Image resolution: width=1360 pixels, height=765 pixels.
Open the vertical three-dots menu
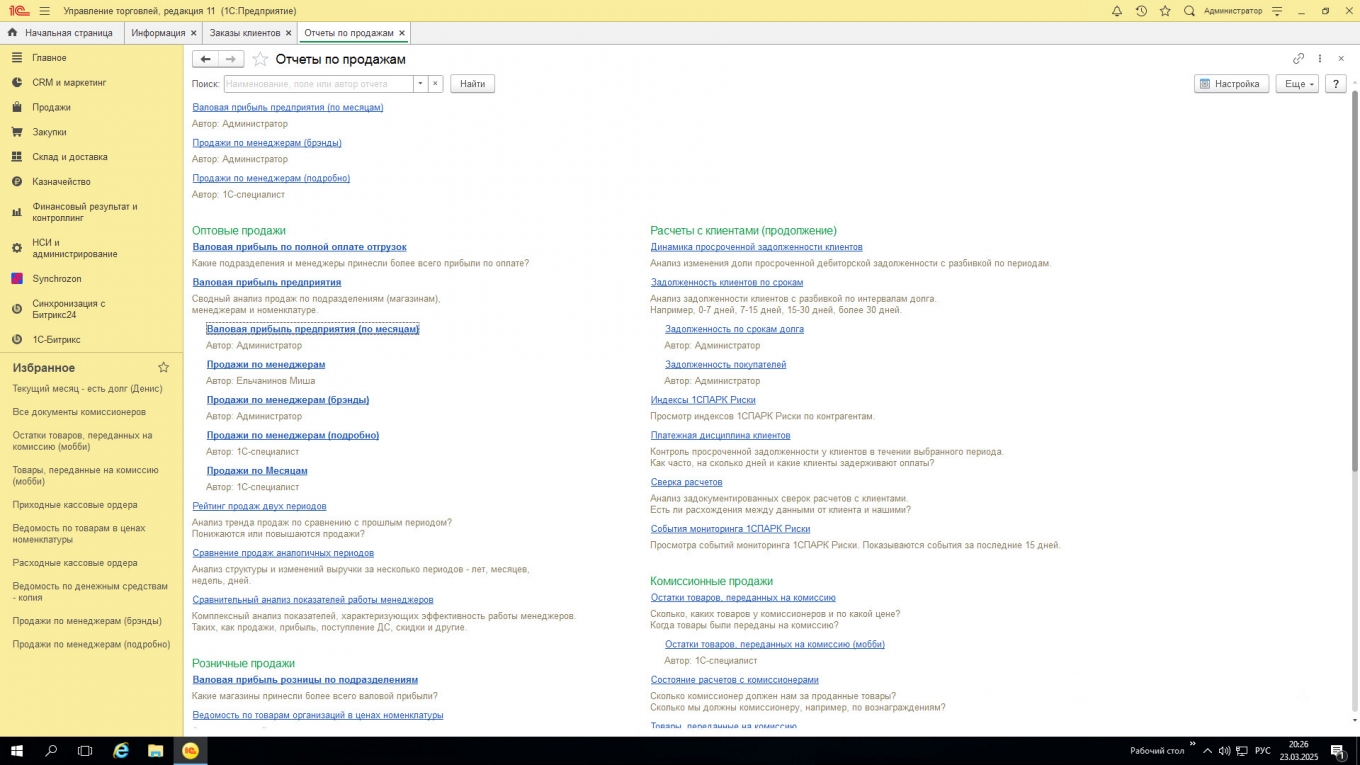tap(1320, 59)
